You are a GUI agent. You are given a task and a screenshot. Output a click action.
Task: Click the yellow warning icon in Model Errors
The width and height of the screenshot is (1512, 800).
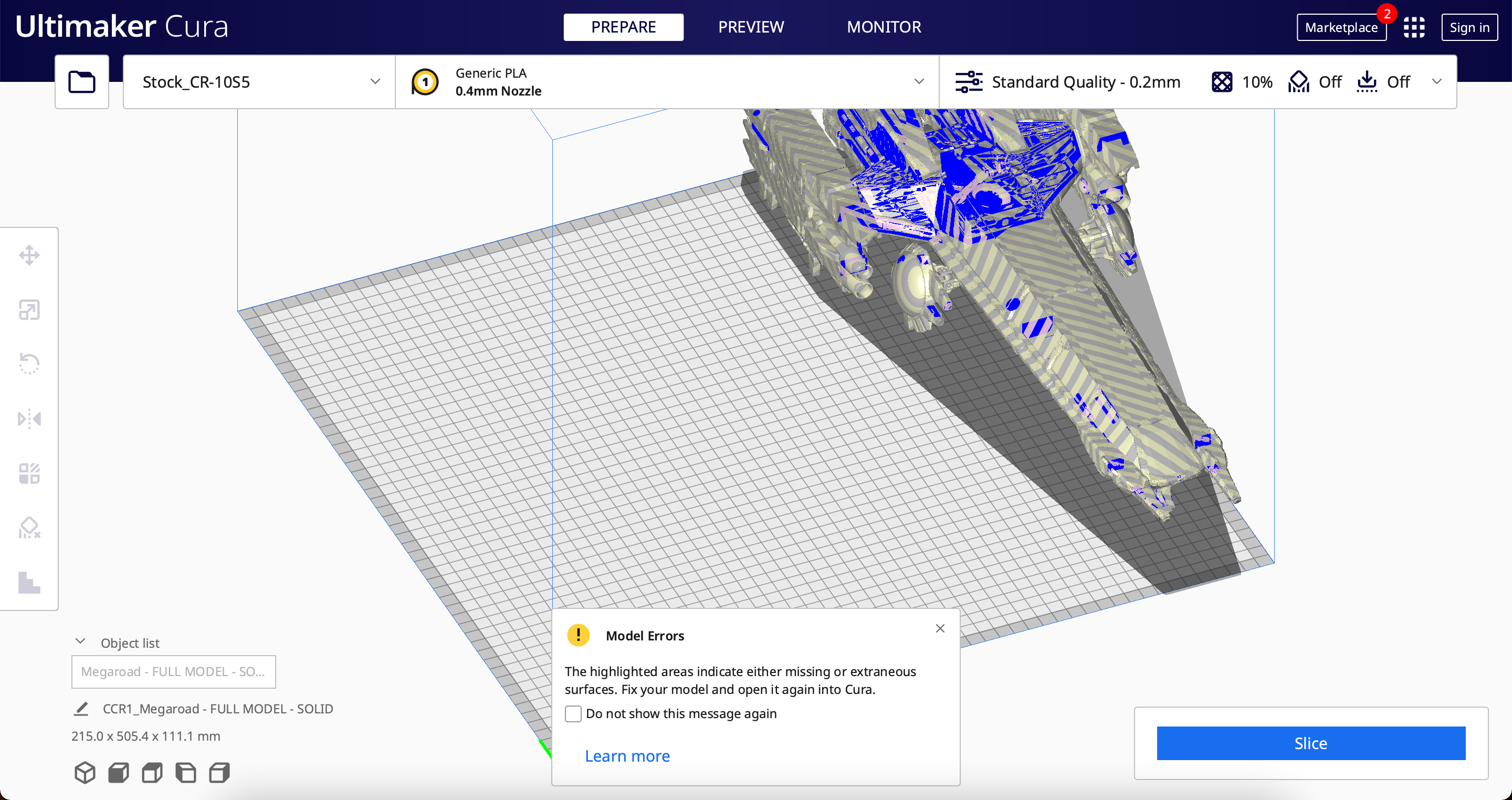[578, 635]
